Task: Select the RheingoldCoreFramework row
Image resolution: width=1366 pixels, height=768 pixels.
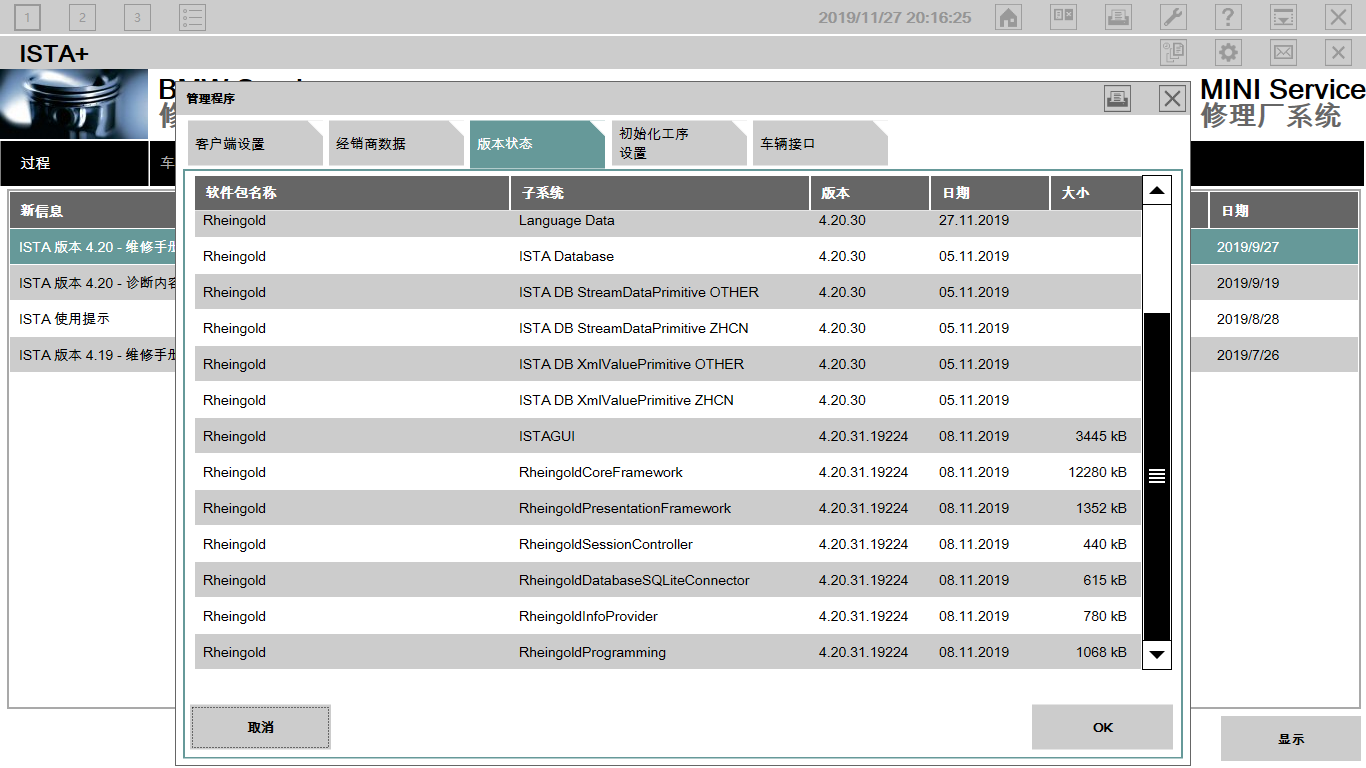Action: point(668,472)
